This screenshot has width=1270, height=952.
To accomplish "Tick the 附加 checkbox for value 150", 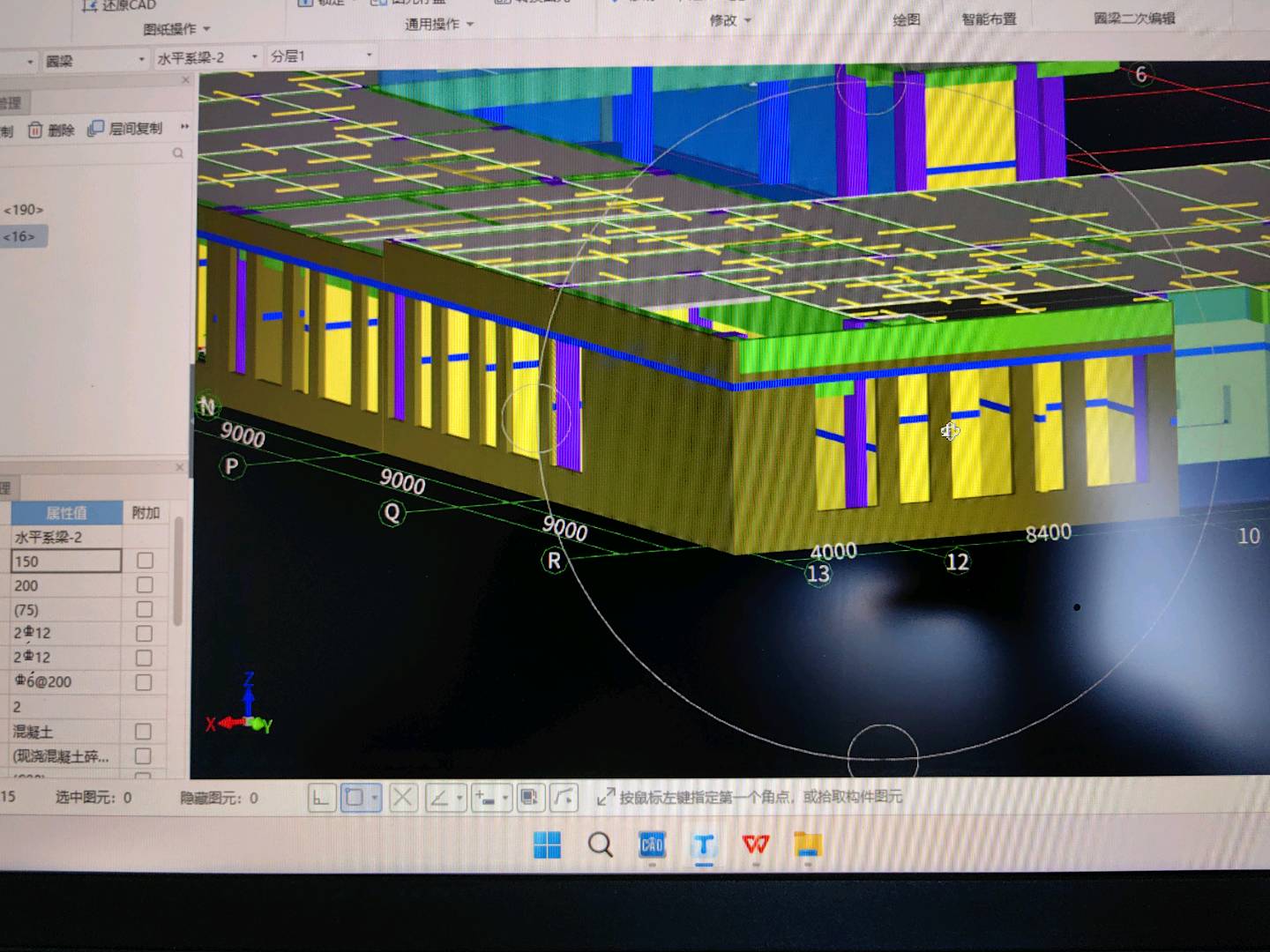I will click(145, 561).
